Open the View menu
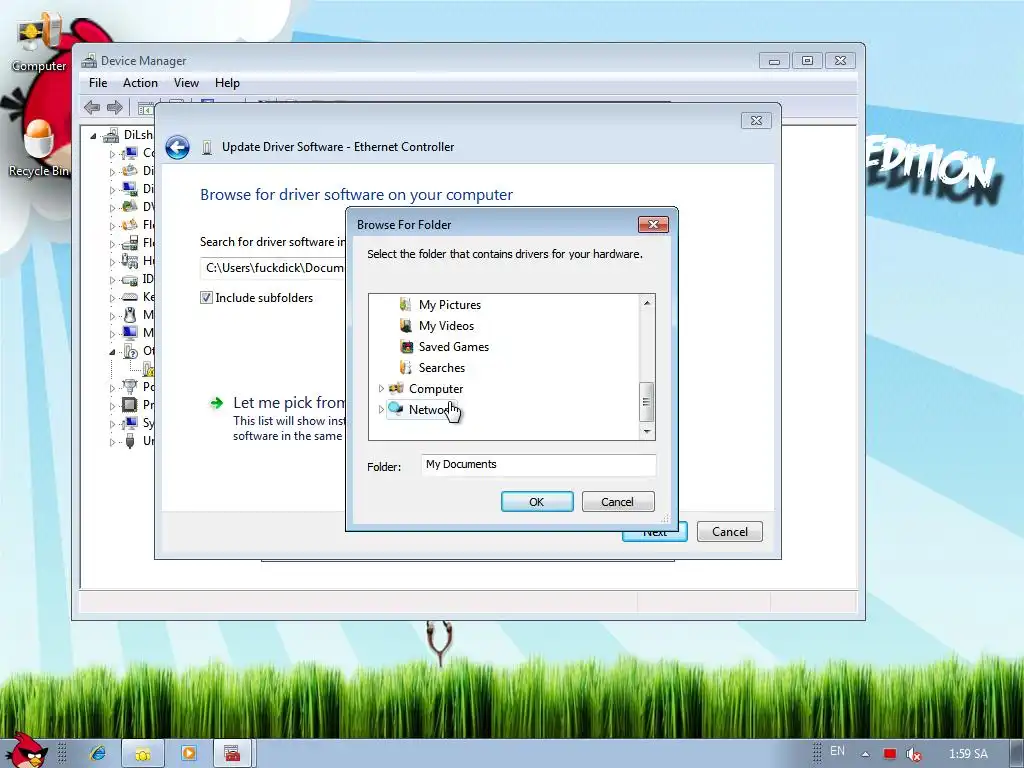Viewport: 1024px width, 768px height. click(186, 83)
